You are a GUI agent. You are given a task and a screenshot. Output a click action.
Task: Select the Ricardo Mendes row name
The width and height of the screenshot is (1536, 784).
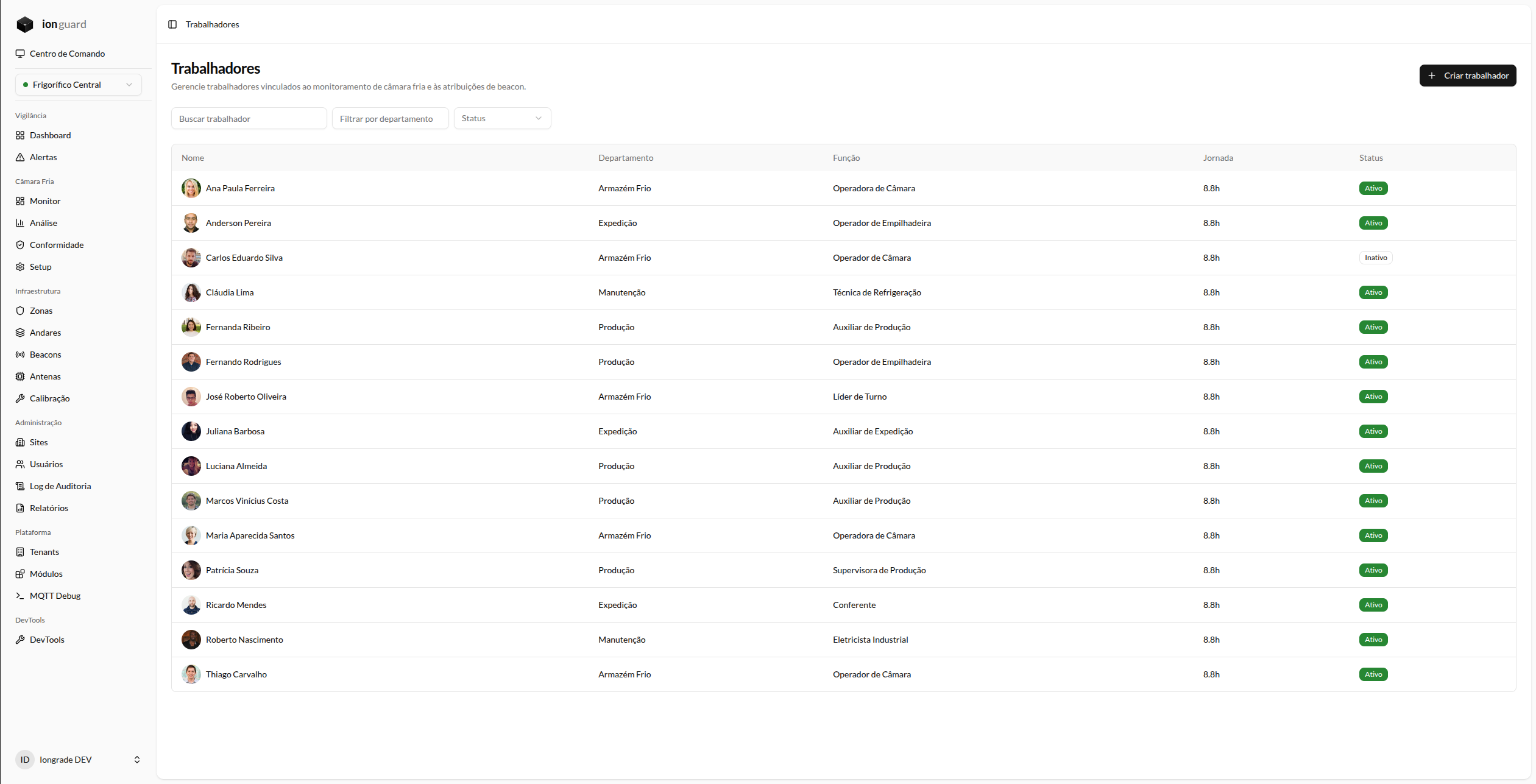(236, 605)
